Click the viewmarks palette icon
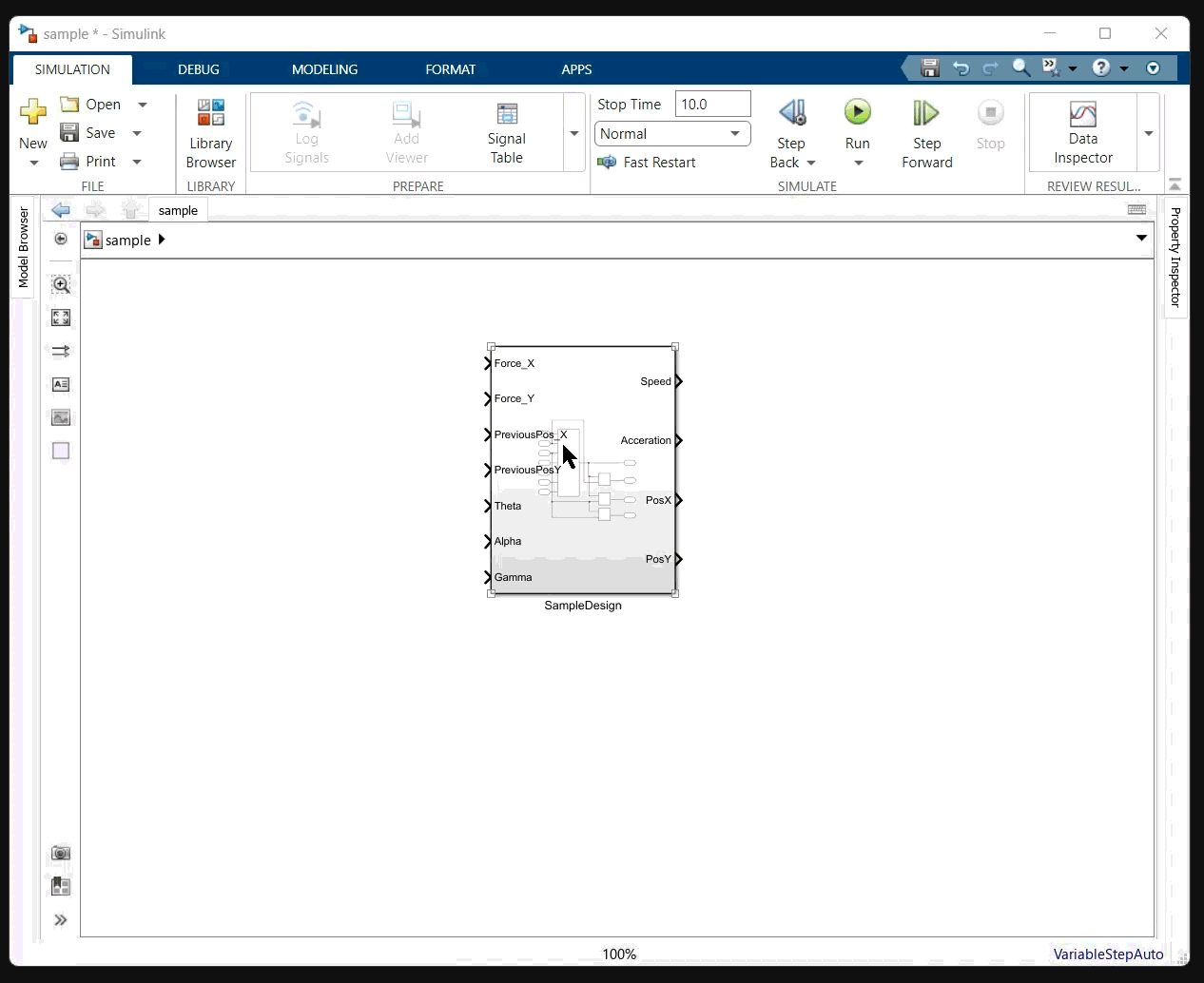The width and height of the screenshot is (1204, 983). [61, 886]
